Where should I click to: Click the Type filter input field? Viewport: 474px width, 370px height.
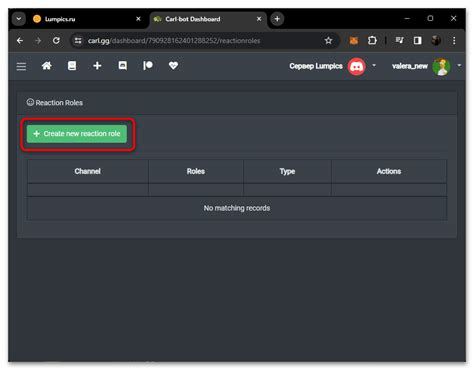(x=287, y=190)
